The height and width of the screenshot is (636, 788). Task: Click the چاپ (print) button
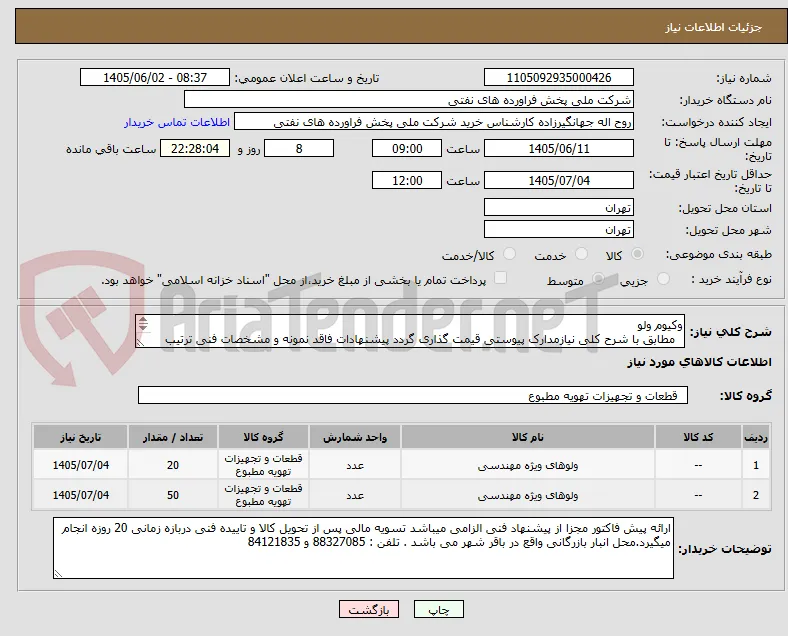point(439,609)
